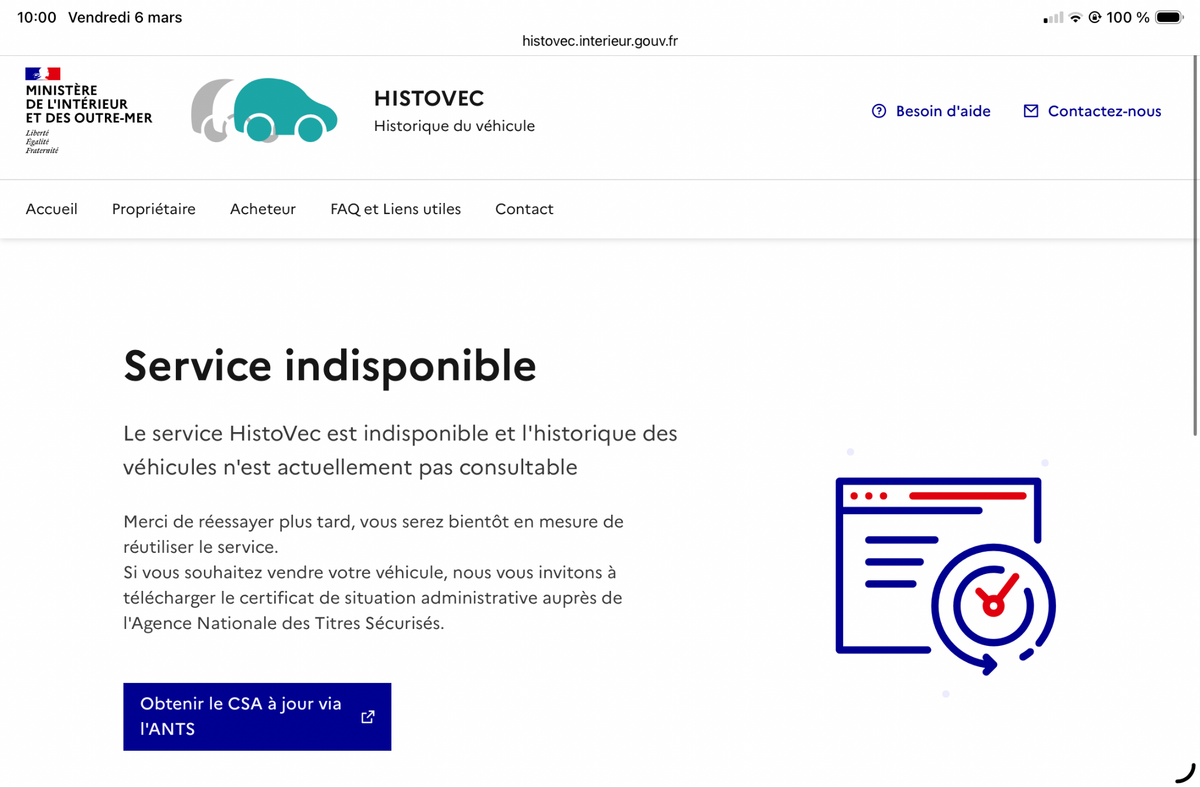Tap the orientation lock status icon
The height and width of the screenshot is (788, 1200).
[1095, 17]
